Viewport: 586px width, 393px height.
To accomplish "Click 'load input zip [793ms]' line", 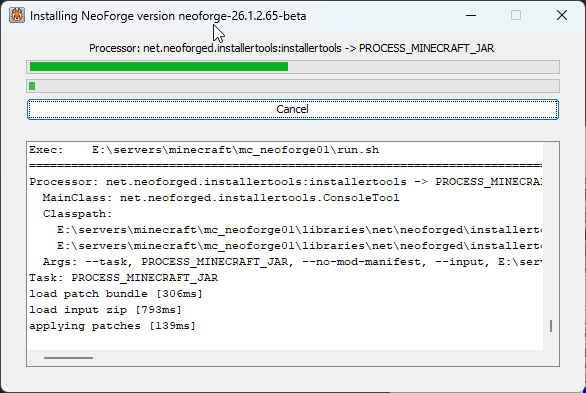I will tap(105, 310).
